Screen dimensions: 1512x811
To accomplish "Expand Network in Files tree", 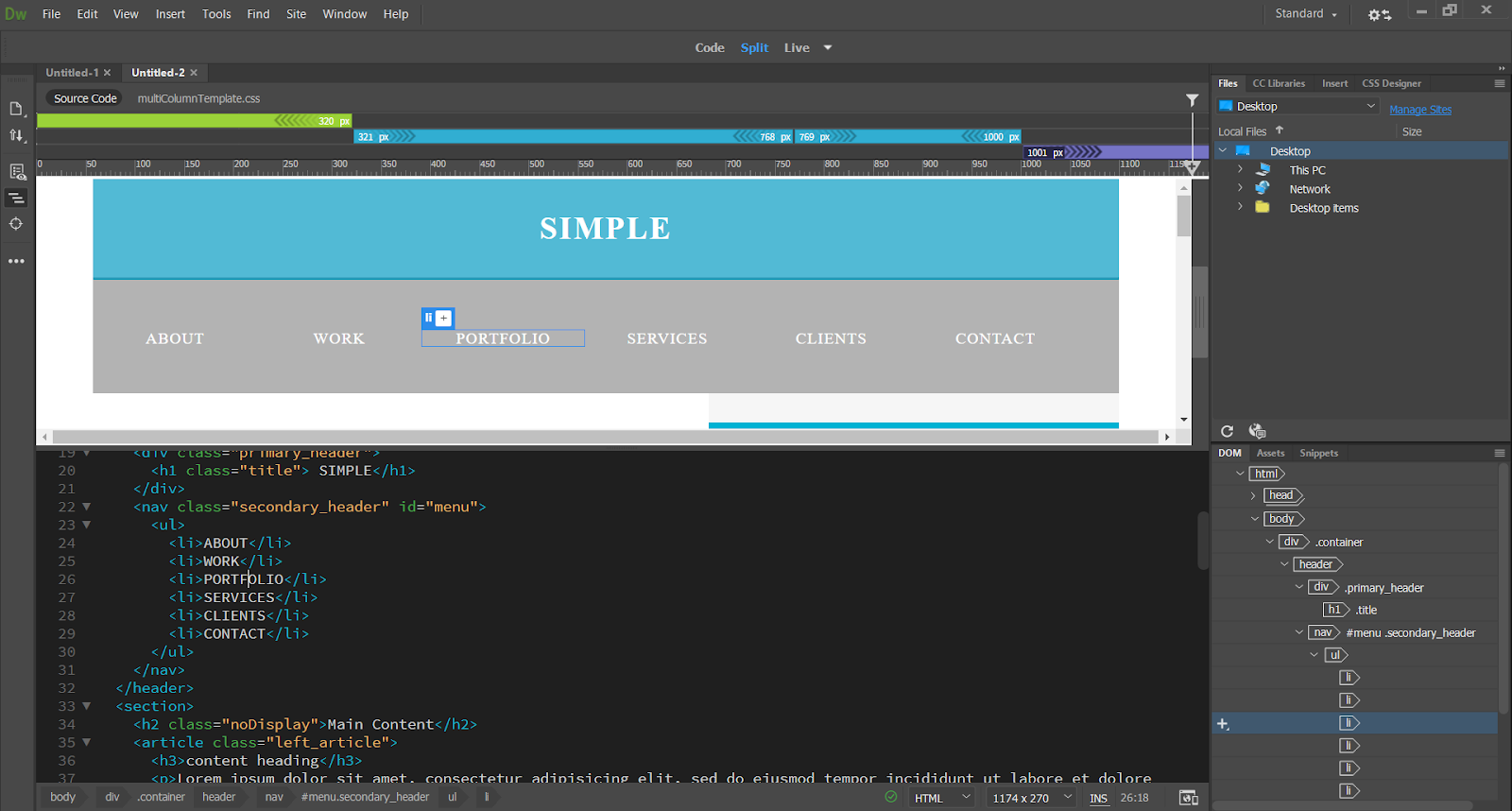I will pyautogui.click(x=1240, y=188).
